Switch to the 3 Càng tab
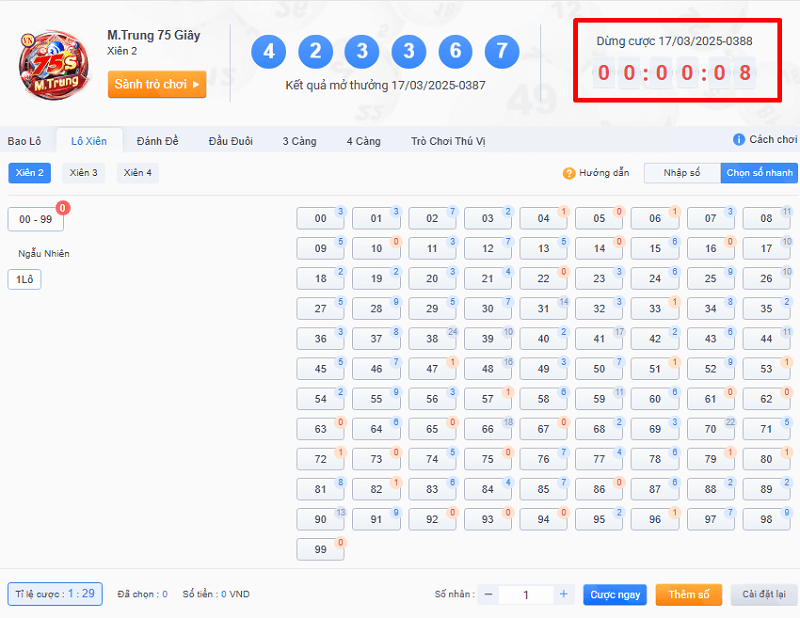The height and width of the screenshot is (618, 800). [299, 140]
